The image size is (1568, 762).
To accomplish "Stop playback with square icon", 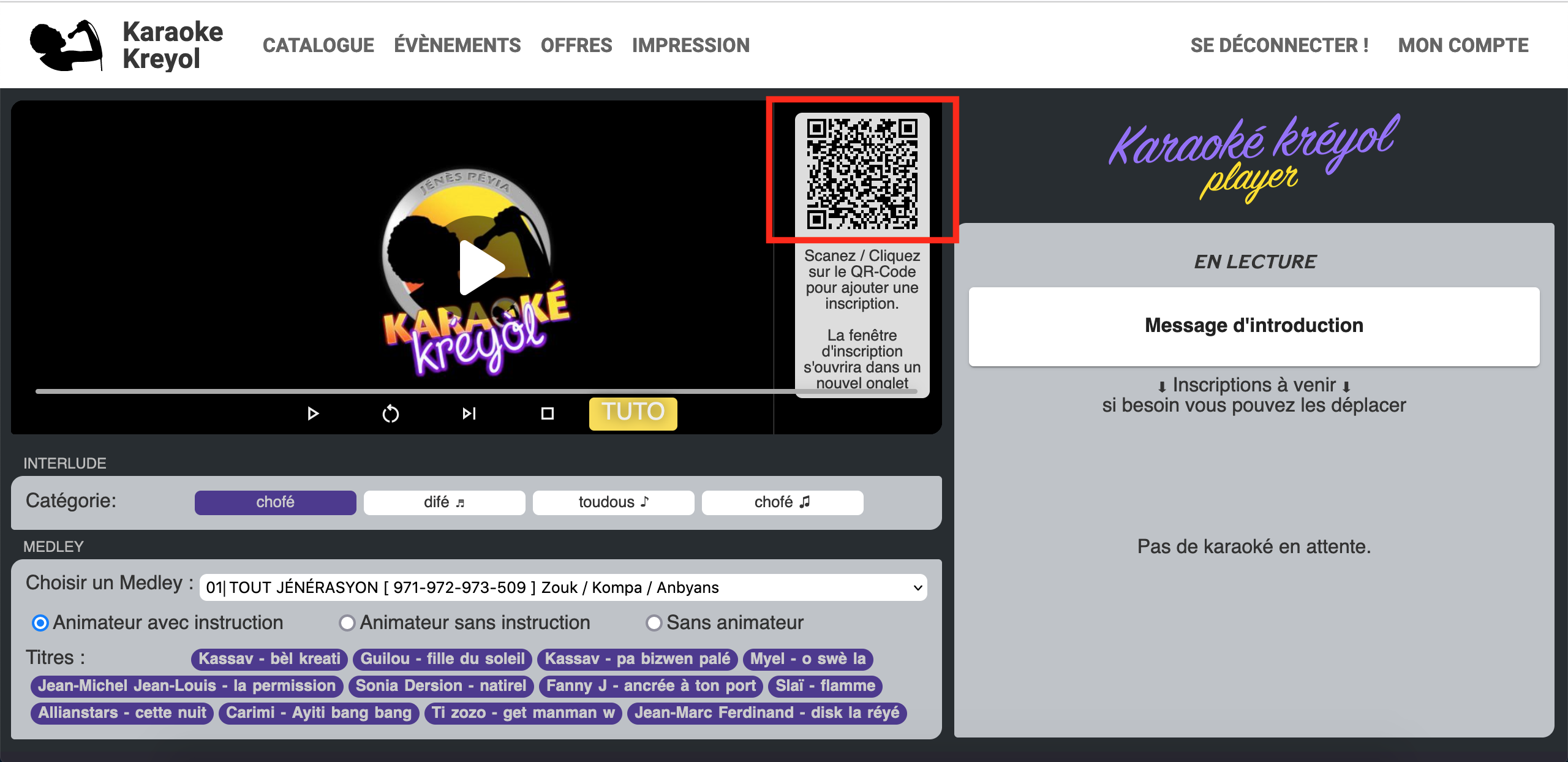I will pos(548,414).
